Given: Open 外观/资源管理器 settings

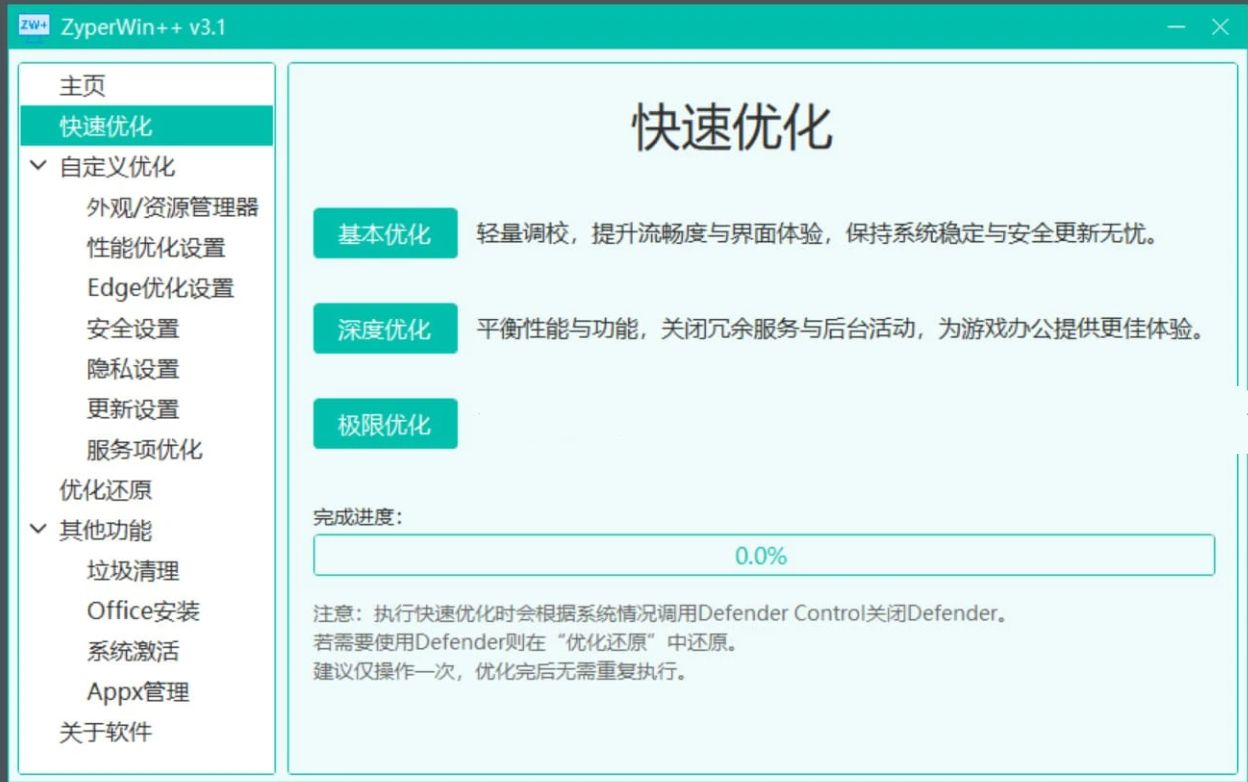Looking at the screenshot, I should pos(172,207).
